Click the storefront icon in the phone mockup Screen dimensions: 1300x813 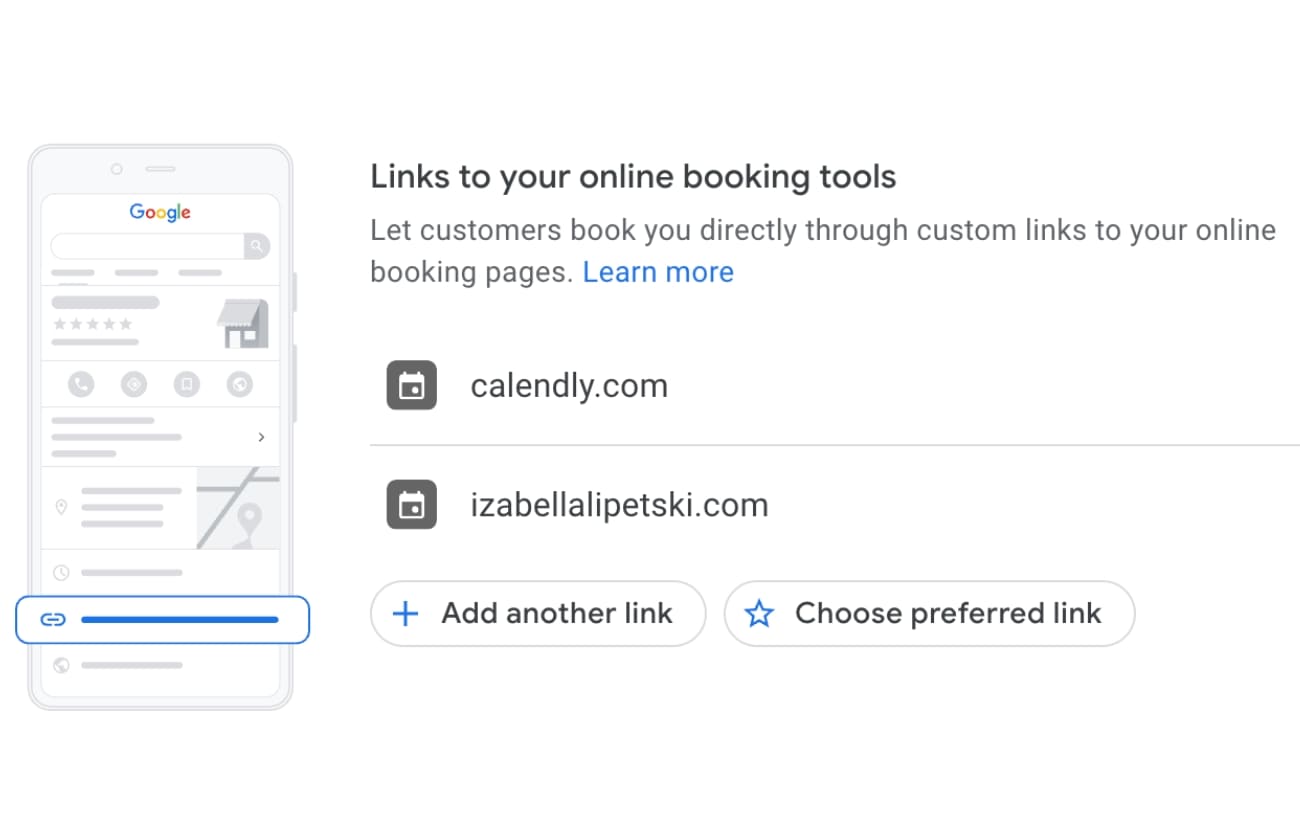point(243,324)
